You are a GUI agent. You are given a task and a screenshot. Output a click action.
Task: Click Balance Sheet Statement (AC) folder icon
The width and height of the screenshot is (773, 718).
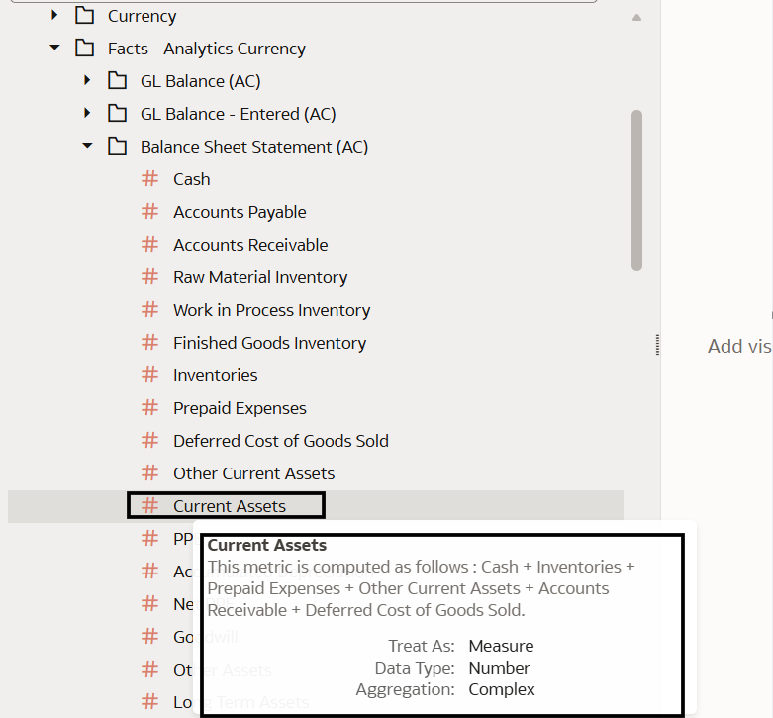(117, 146)
